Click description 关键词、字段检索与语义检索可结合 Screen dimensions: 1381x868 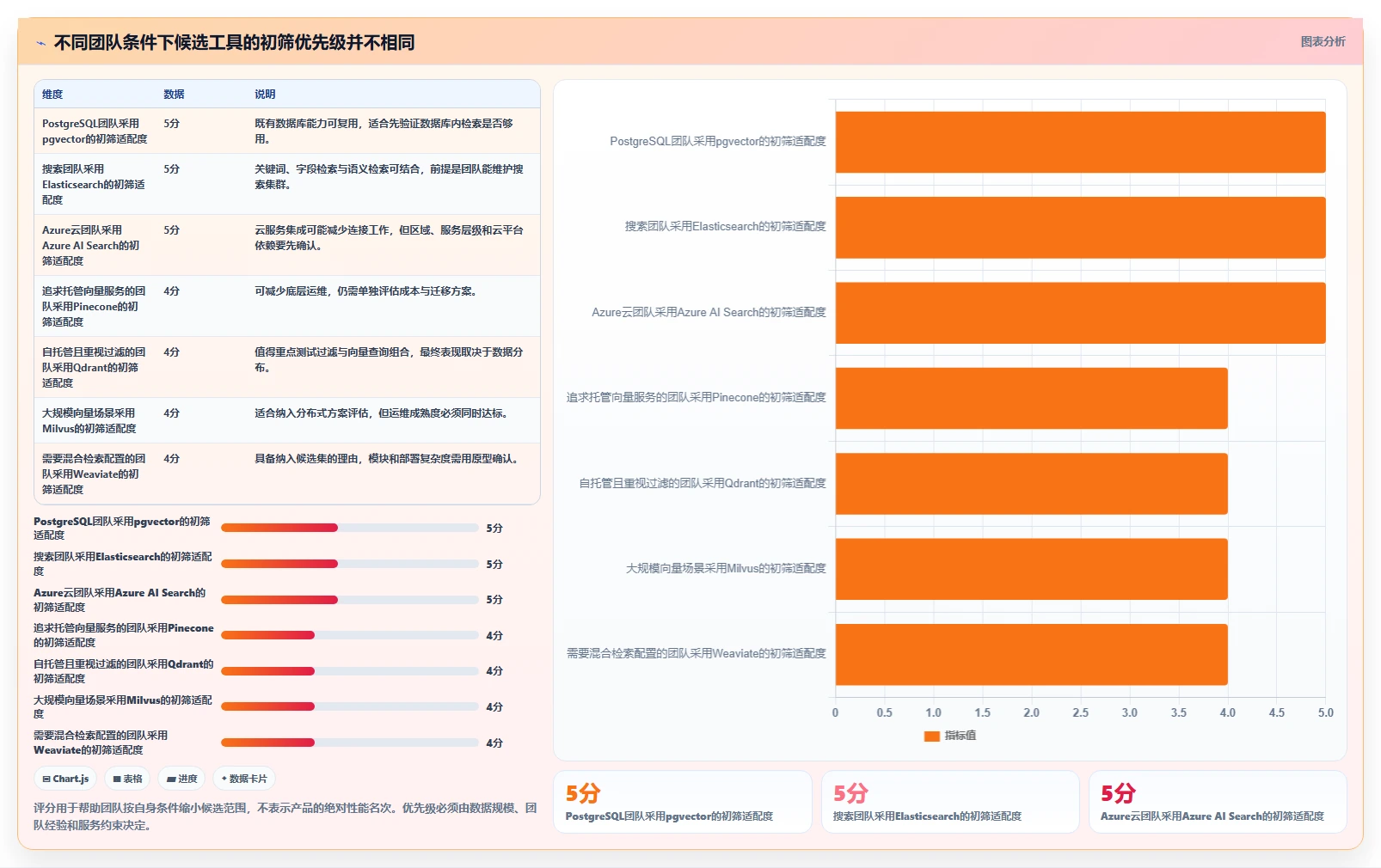(389, 177)
